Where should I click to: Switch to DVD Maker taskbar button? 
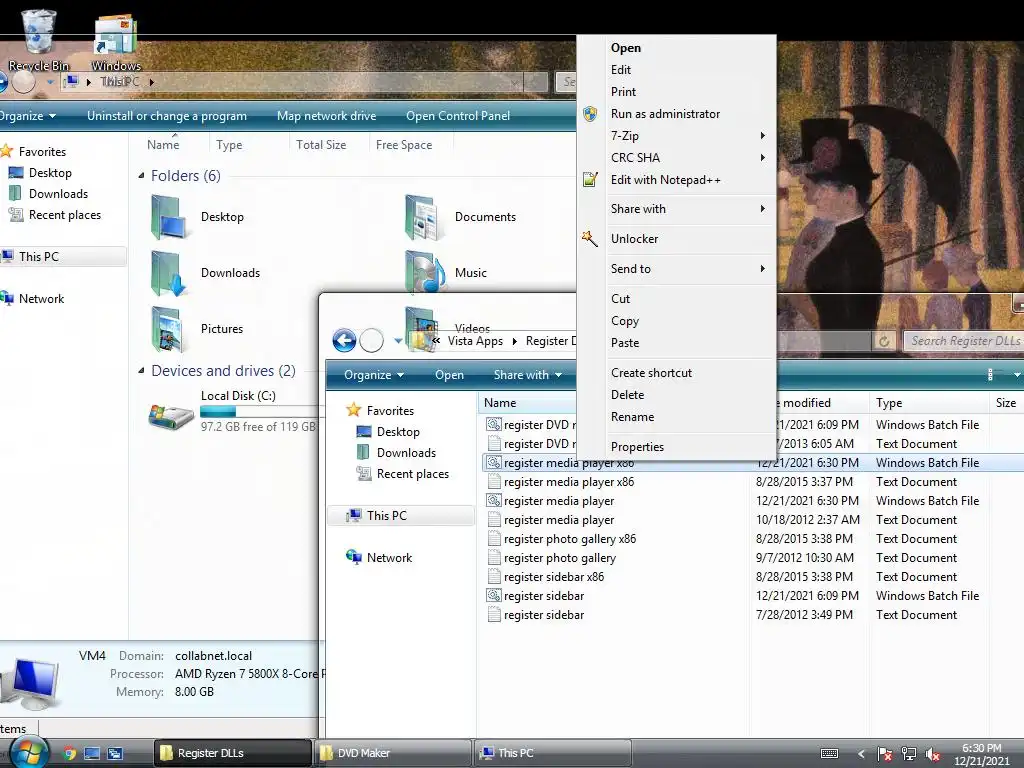392,753
